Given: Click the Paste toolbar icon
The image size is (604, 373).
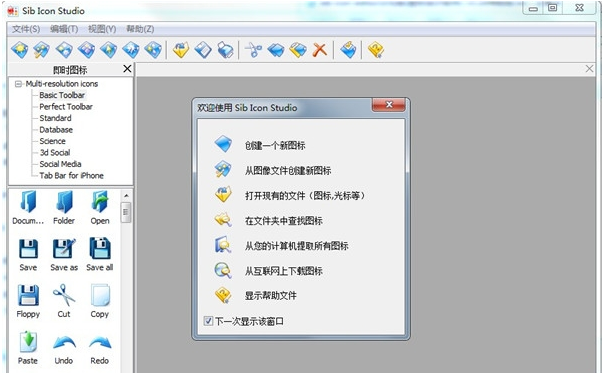Looking at the screenshot, I should click(298, 50).
